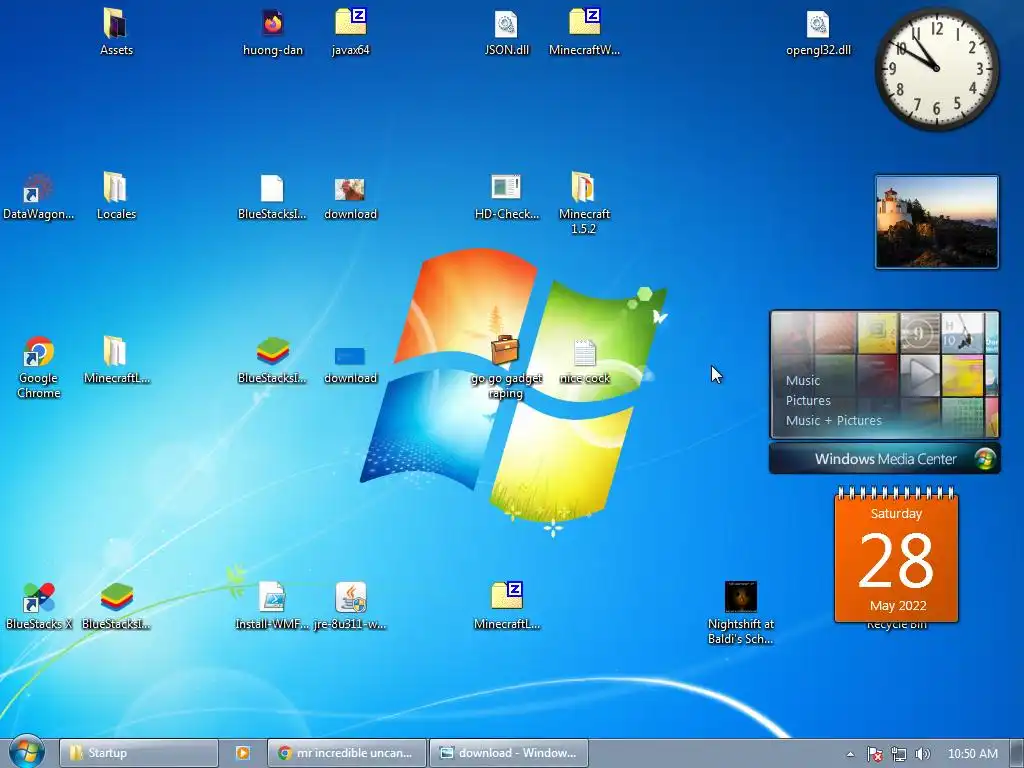Select the opengl32.dll file icon
The height and width of the screenshot is (768, 1024).
[818, 24]
